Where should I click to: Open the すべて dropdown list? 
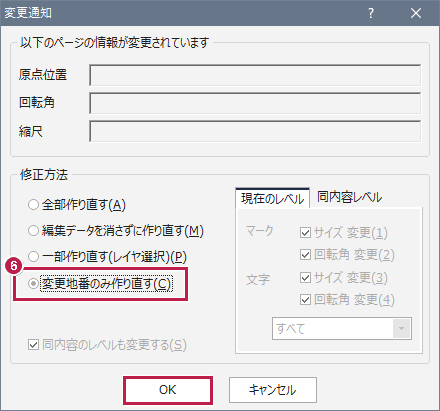click(342, 329)
